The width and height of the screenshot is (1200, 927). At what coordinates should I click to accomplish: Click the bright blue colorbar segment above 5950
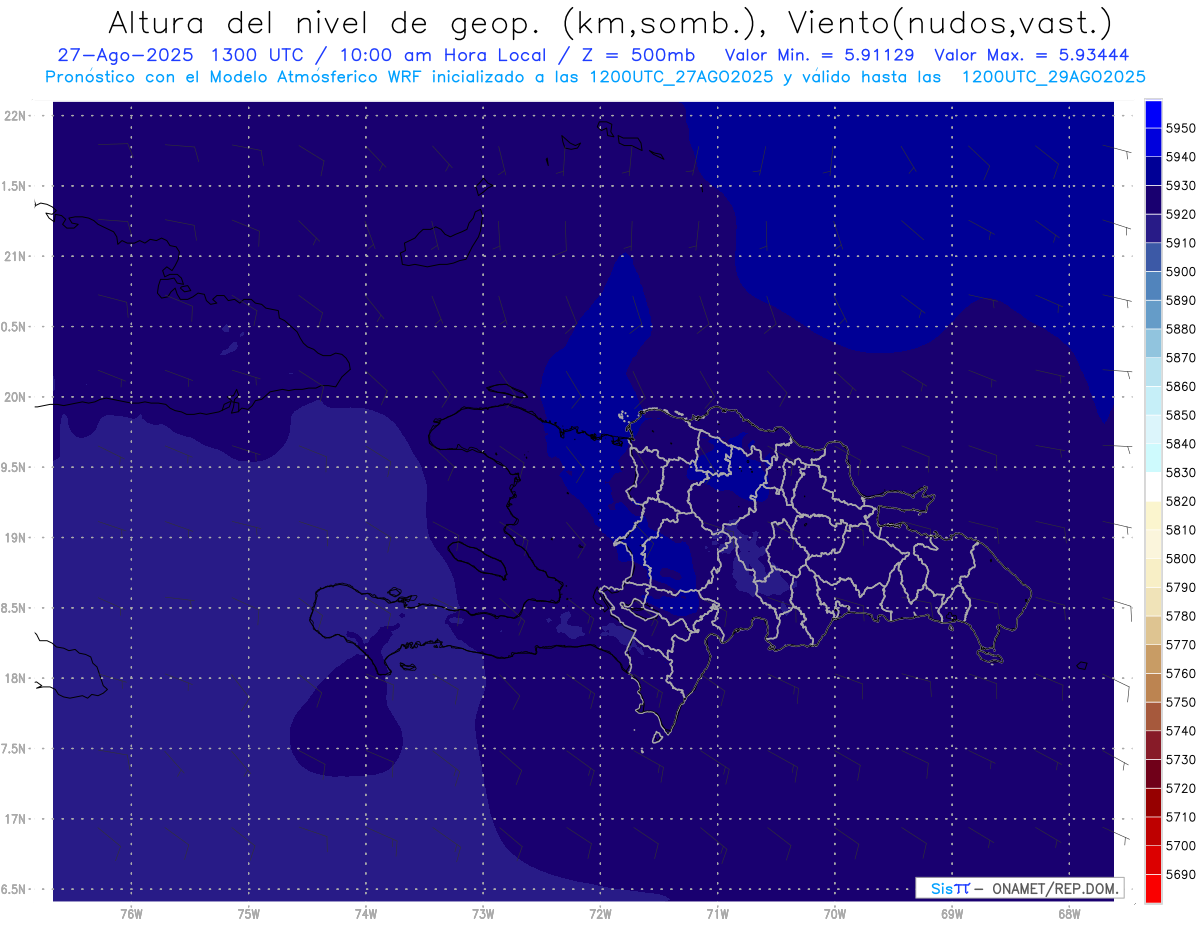pos(1153,113)
